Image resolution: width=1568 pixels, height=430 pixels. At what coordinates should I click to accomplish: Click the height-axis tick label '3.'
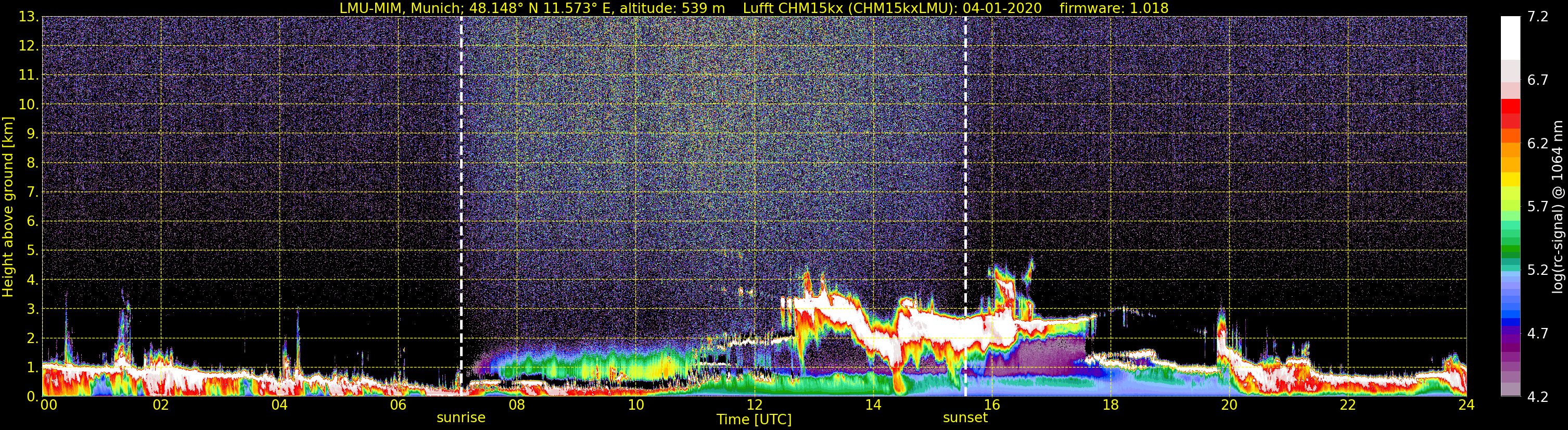tap(32, 309)
